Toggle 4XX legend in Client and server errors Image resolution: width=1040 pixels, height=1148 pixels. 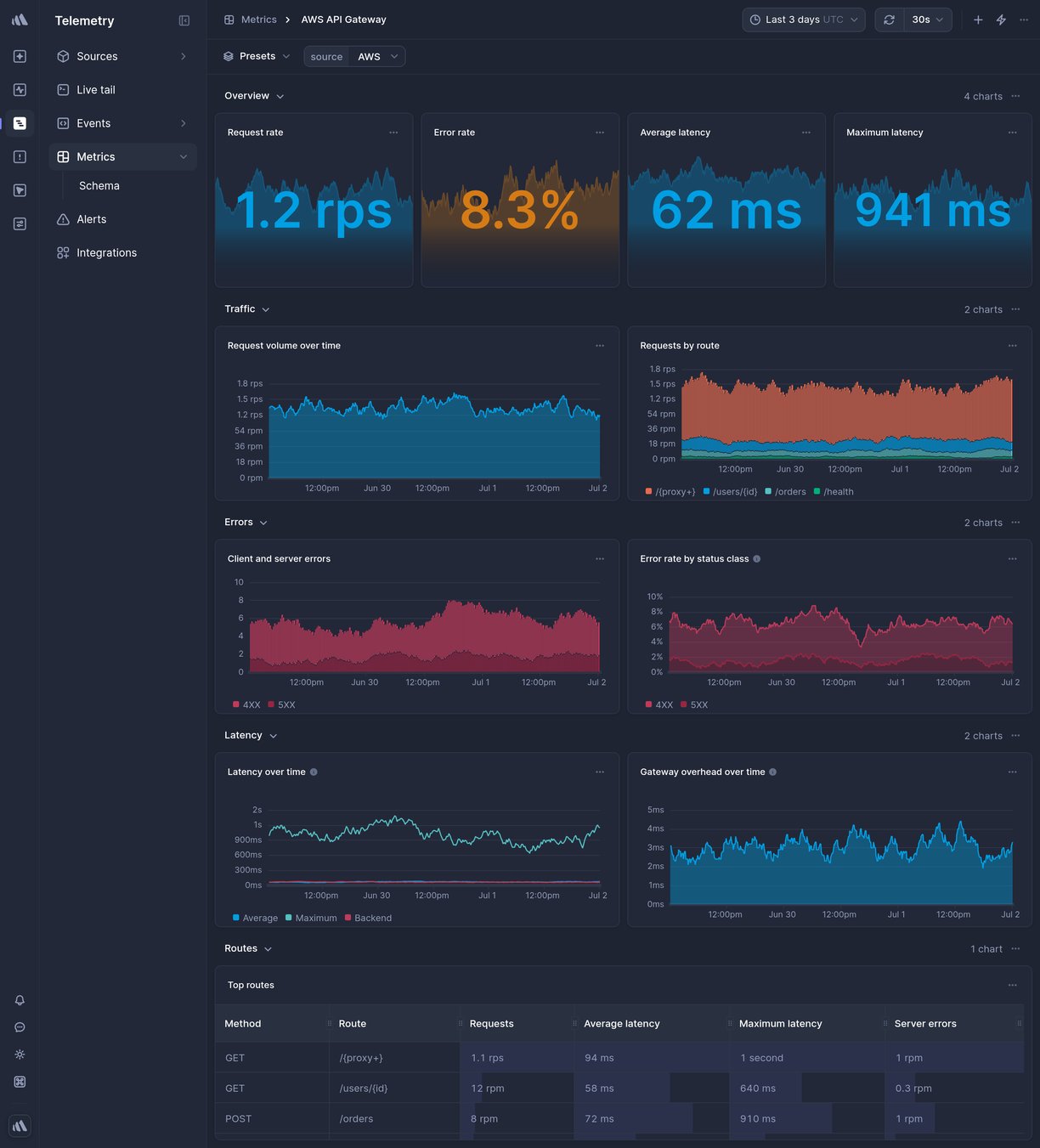(246, 705)
